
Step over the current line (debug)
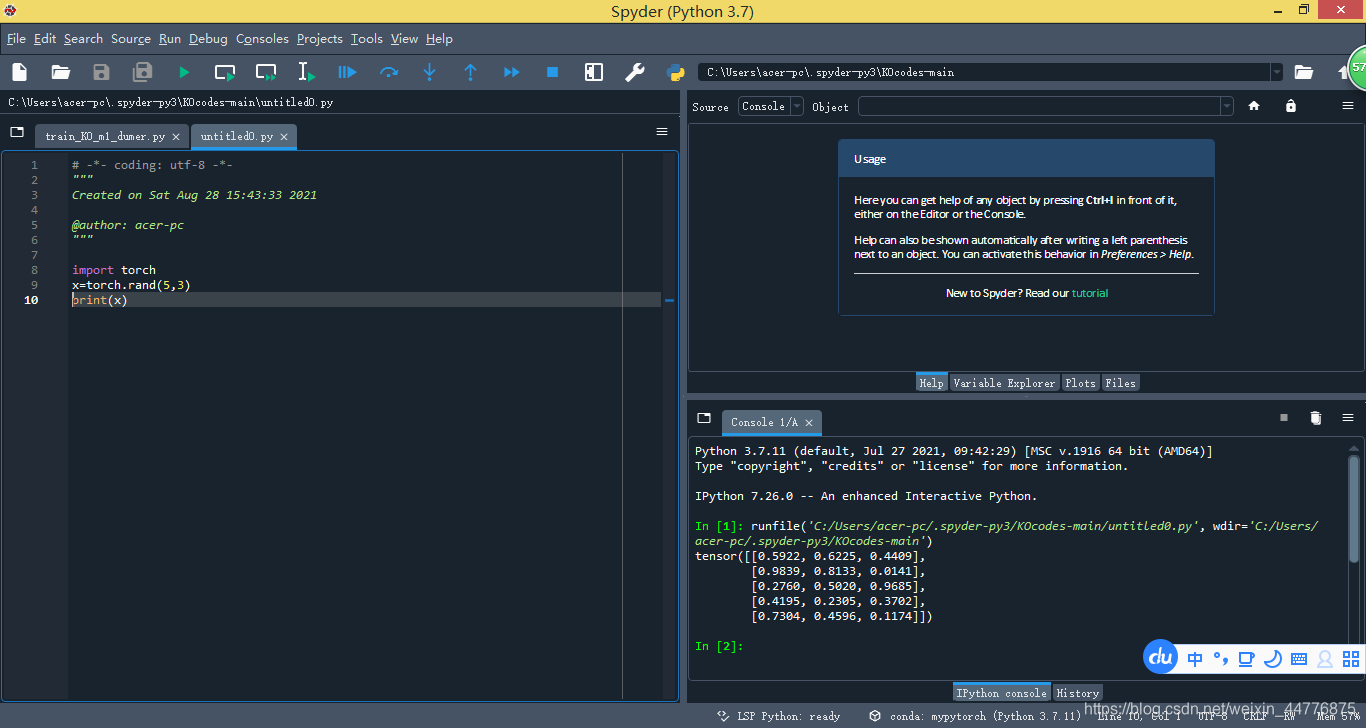point(389,72)
